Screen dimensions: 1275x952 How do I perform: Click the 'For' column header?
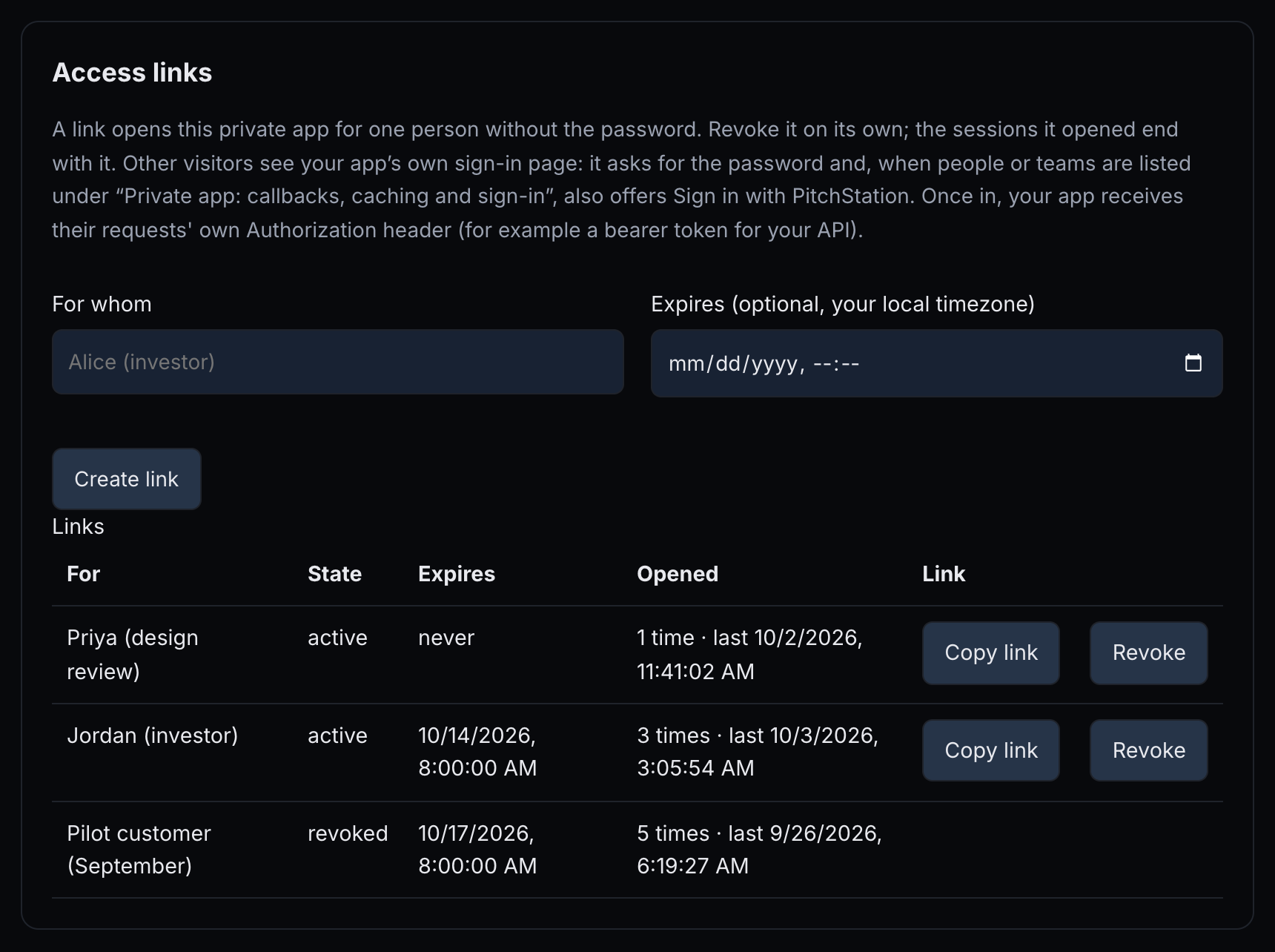coord(83,574)
